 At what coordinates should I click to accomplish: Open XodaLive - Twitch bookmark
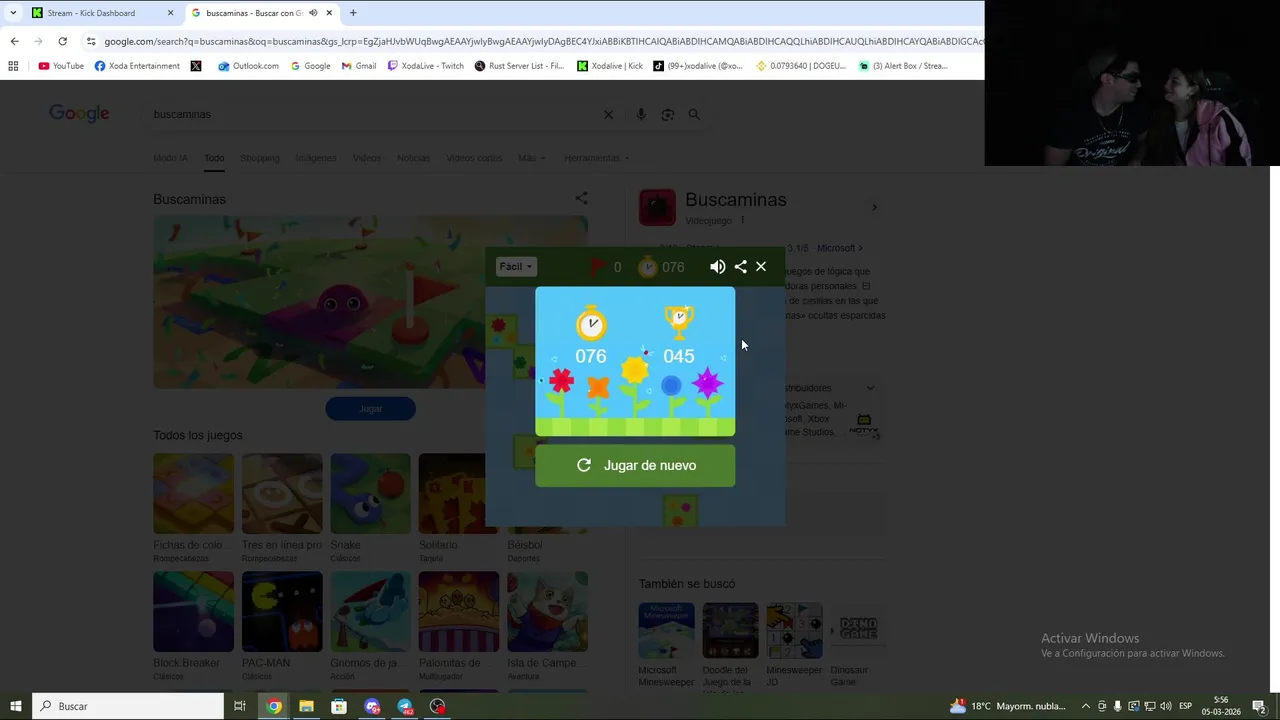click(x=426, y=66)
